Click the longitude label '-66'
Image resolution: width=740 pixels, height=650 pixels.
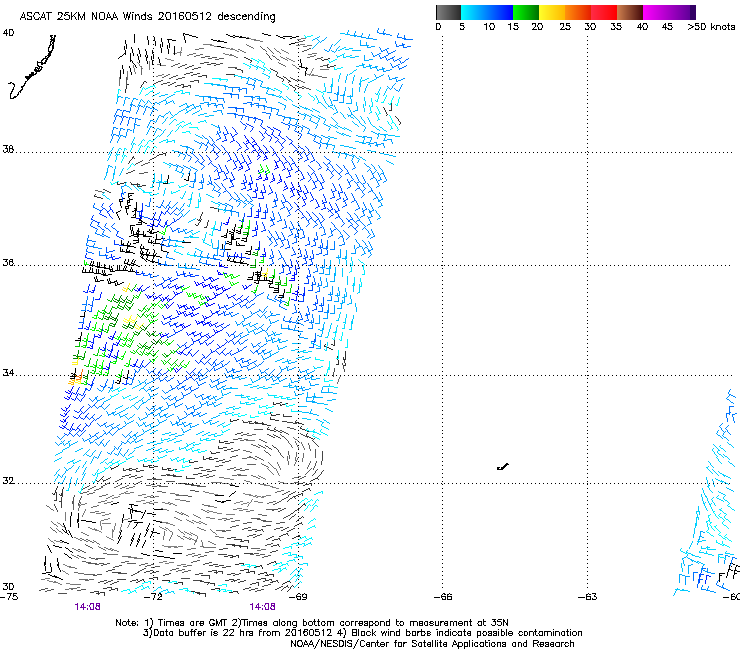pyautogui.click(x=443, y=597)
